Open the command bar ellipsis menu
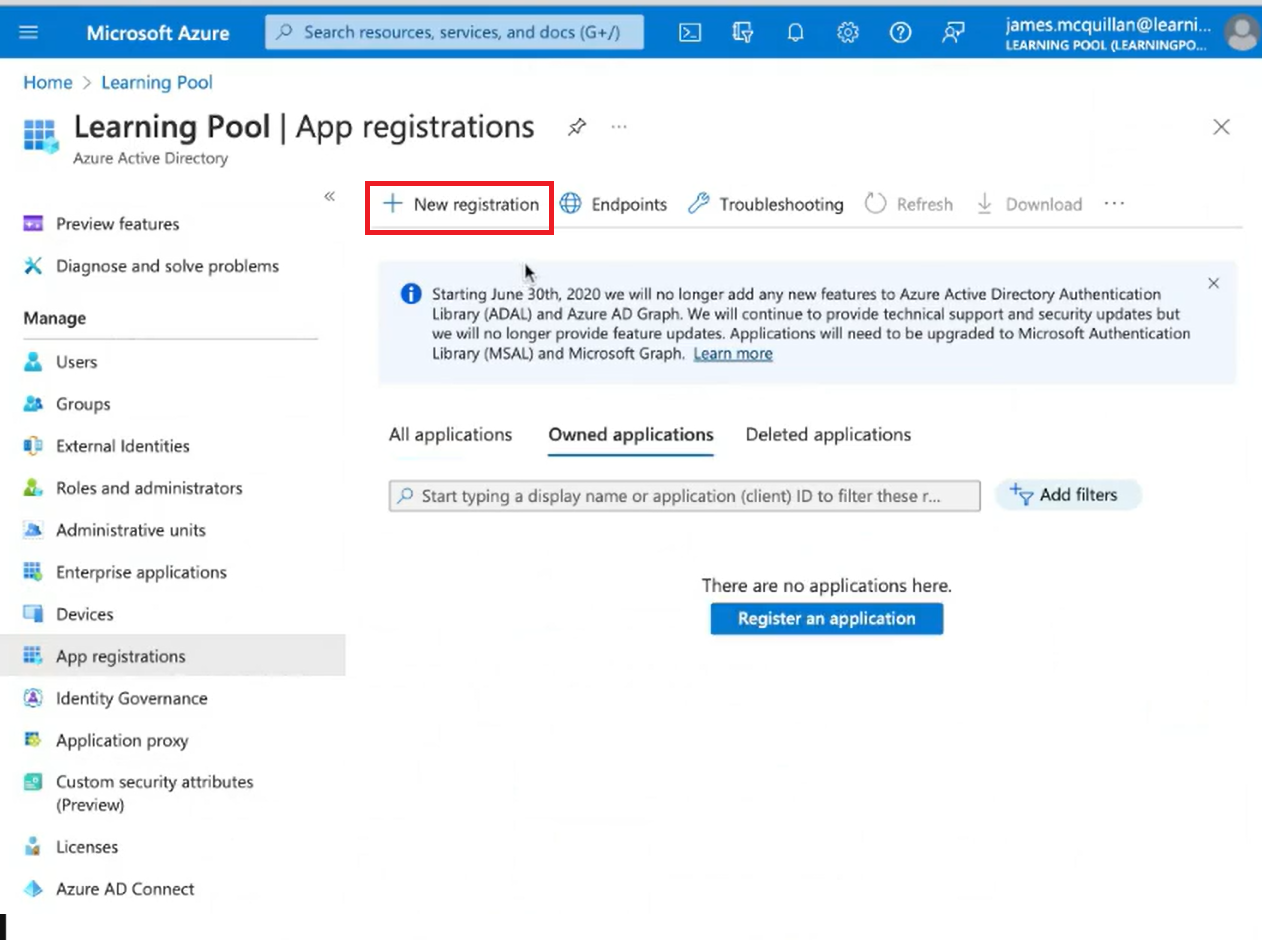1262x940 pixels. pyautogui.click(x=1114, y=203)
